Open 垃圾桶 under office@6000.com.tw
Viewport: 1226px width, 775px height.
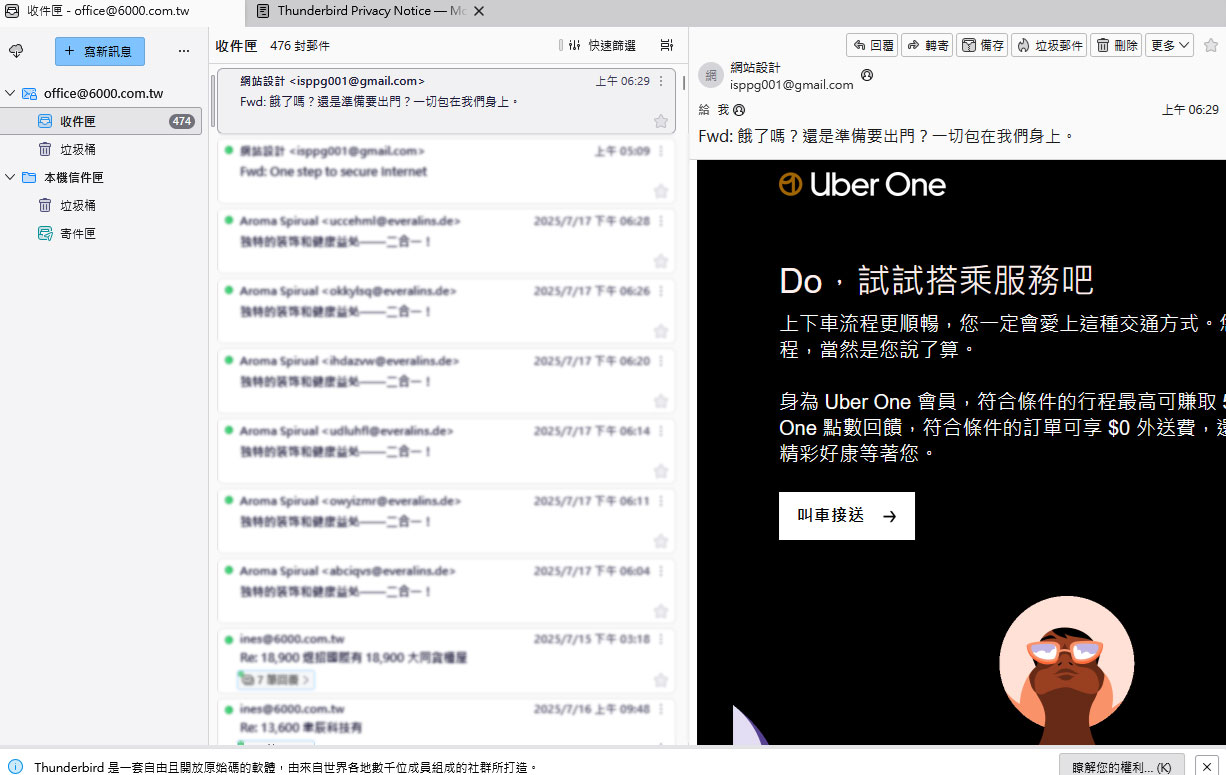102,149
